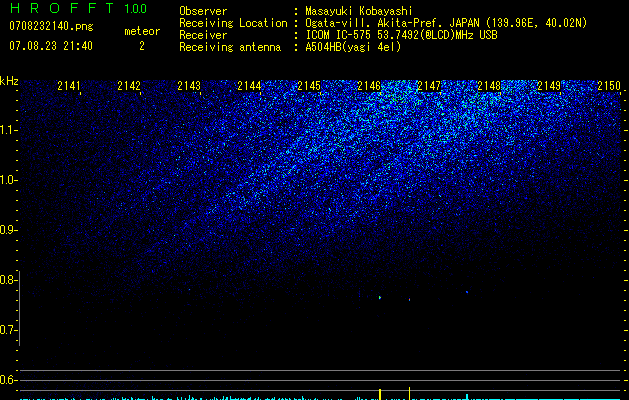
Task: Select the Ogata-vill. Akita-Pref. JAPAN location text
Action: coord(446,23)
